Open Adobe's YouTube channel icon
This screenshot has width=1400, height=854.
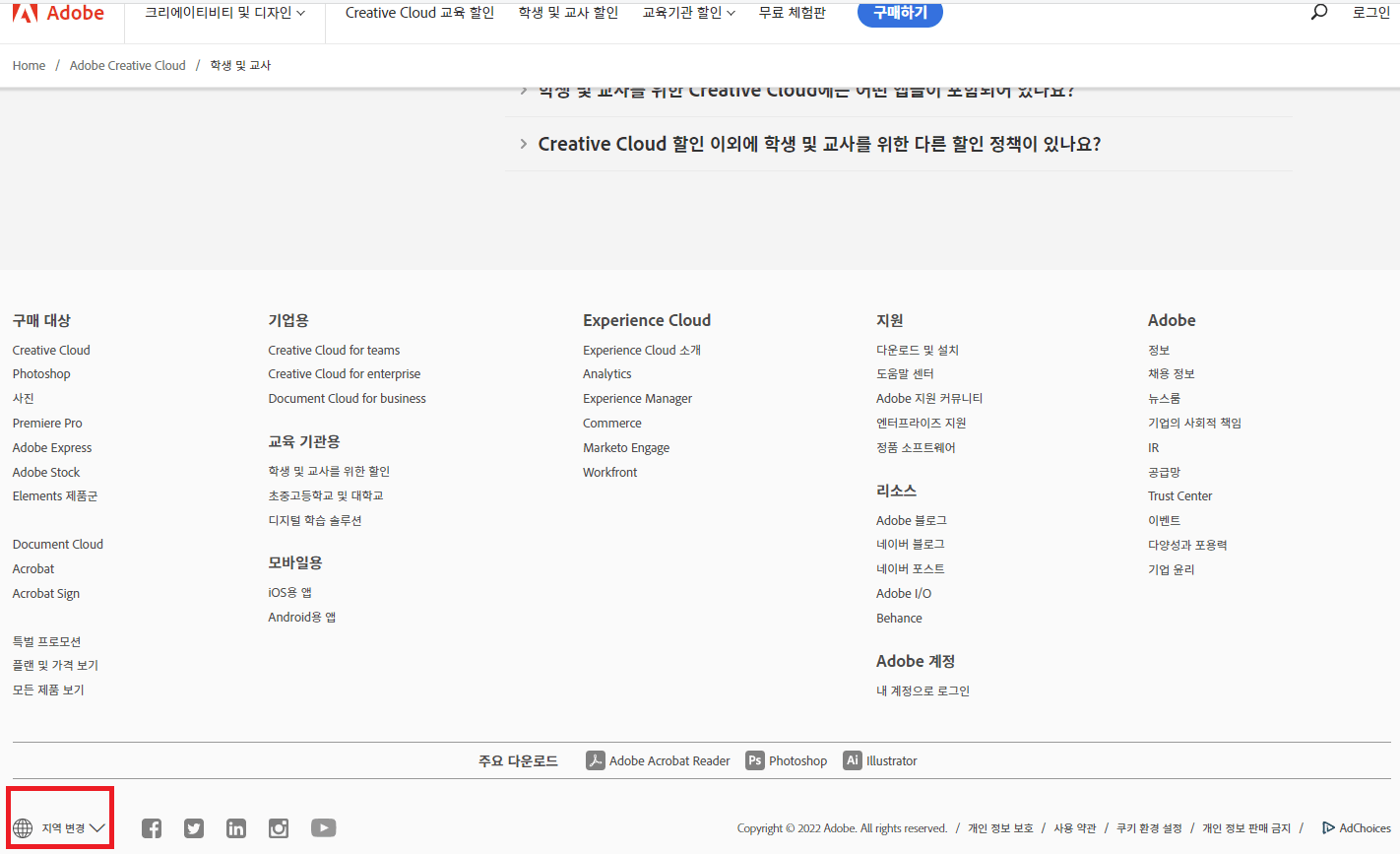[324, 828]
